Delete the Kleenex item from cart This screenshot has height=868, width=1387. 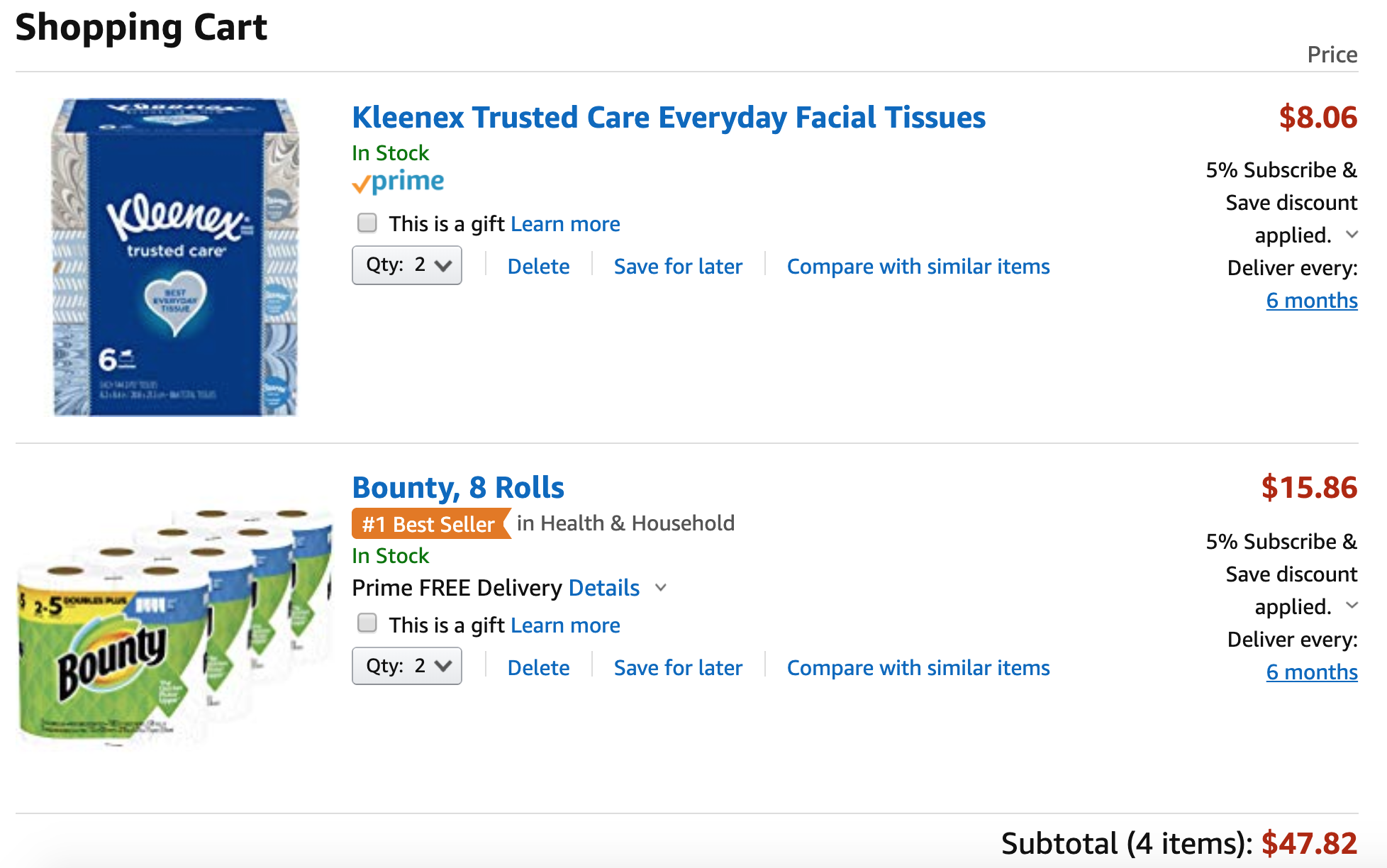coord(538,267)
